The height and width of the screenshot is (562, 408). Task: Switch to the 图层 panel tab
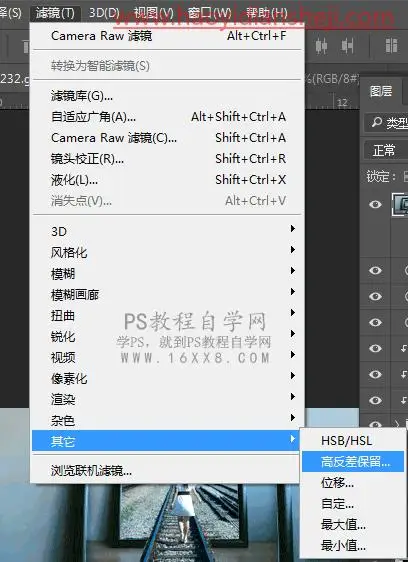(381, 91)
